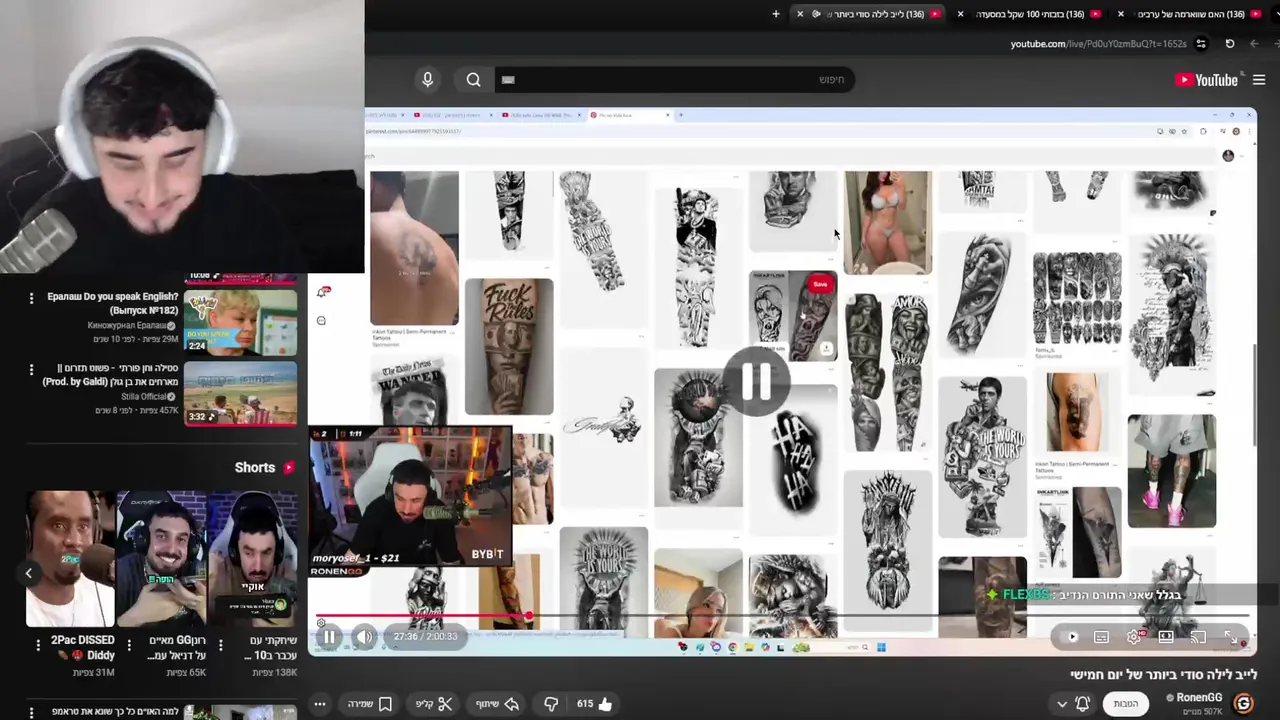Open the RonenGG channel avatar

tap(1243, 704)
